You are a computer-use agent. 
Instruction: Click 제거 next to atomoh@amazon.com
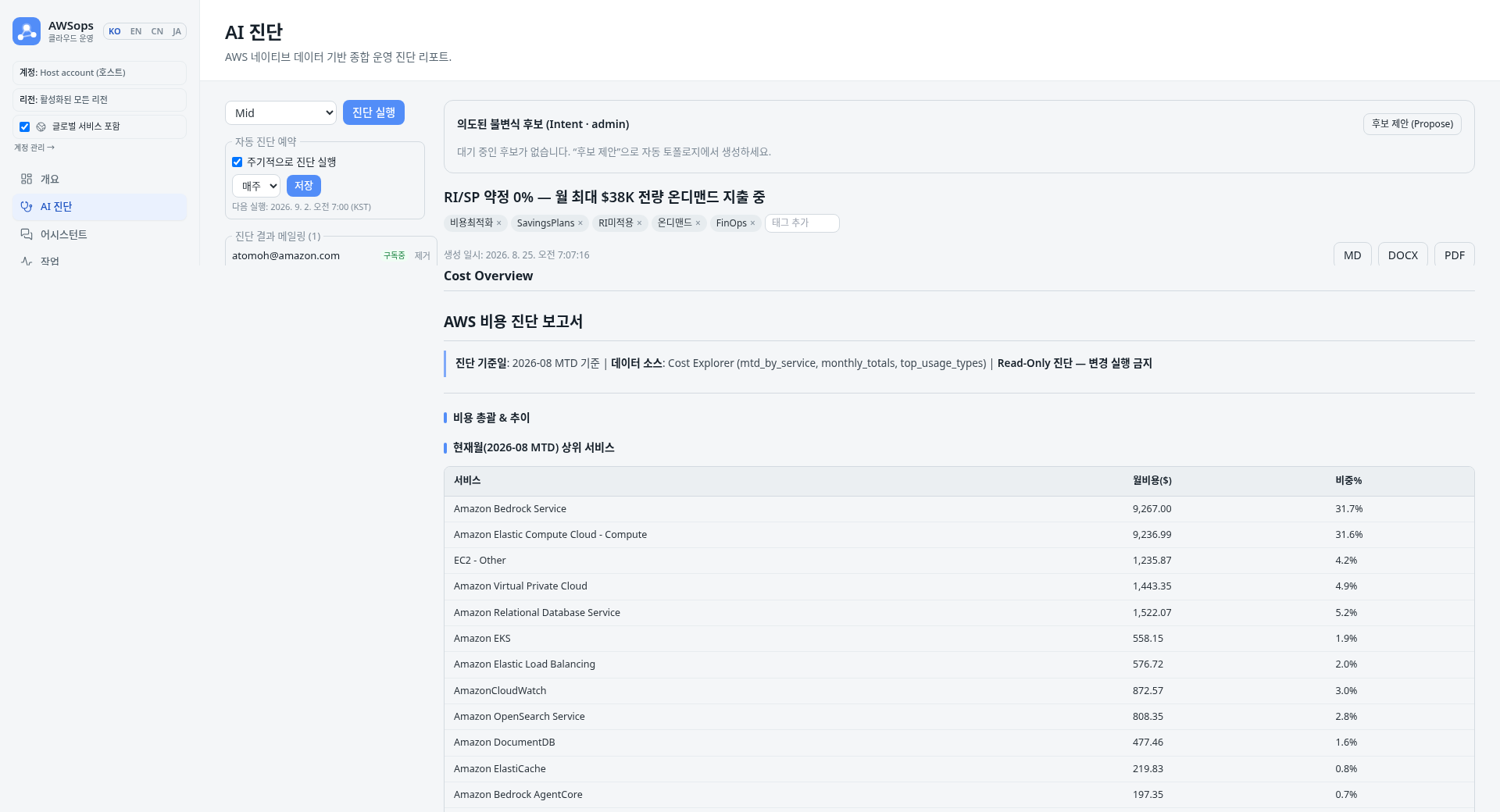[x=423, y=255]
